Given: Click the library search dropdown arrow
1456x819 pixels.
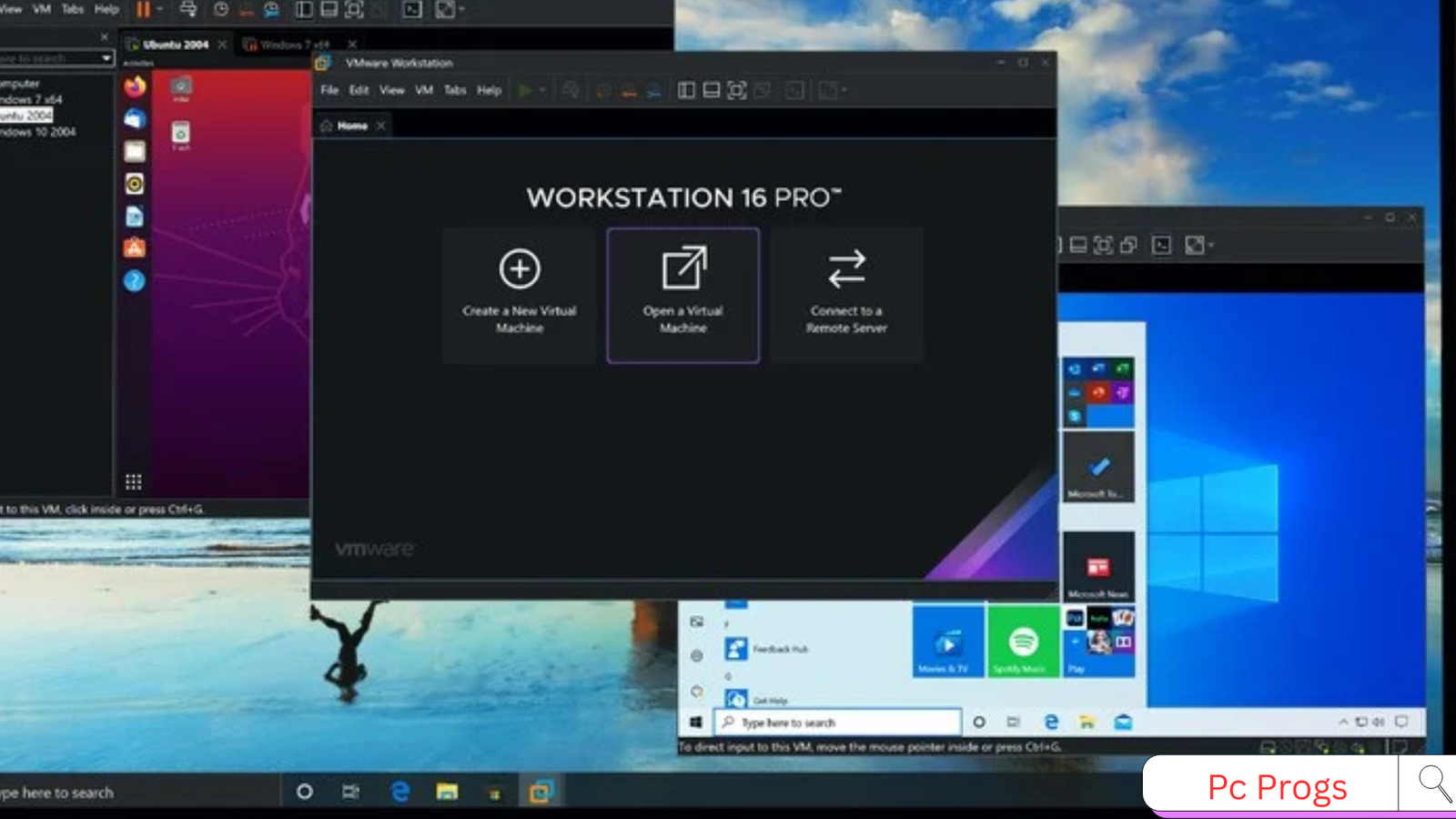Looking at the screenshot, I should pos(106,58).
